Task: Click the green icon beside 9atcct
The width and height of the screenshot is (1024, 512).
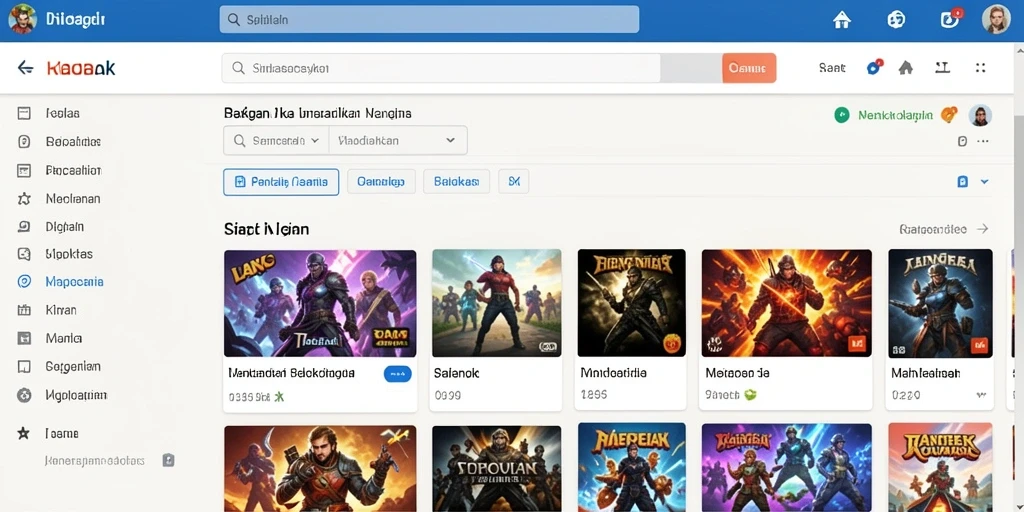Action: point(750,394)
